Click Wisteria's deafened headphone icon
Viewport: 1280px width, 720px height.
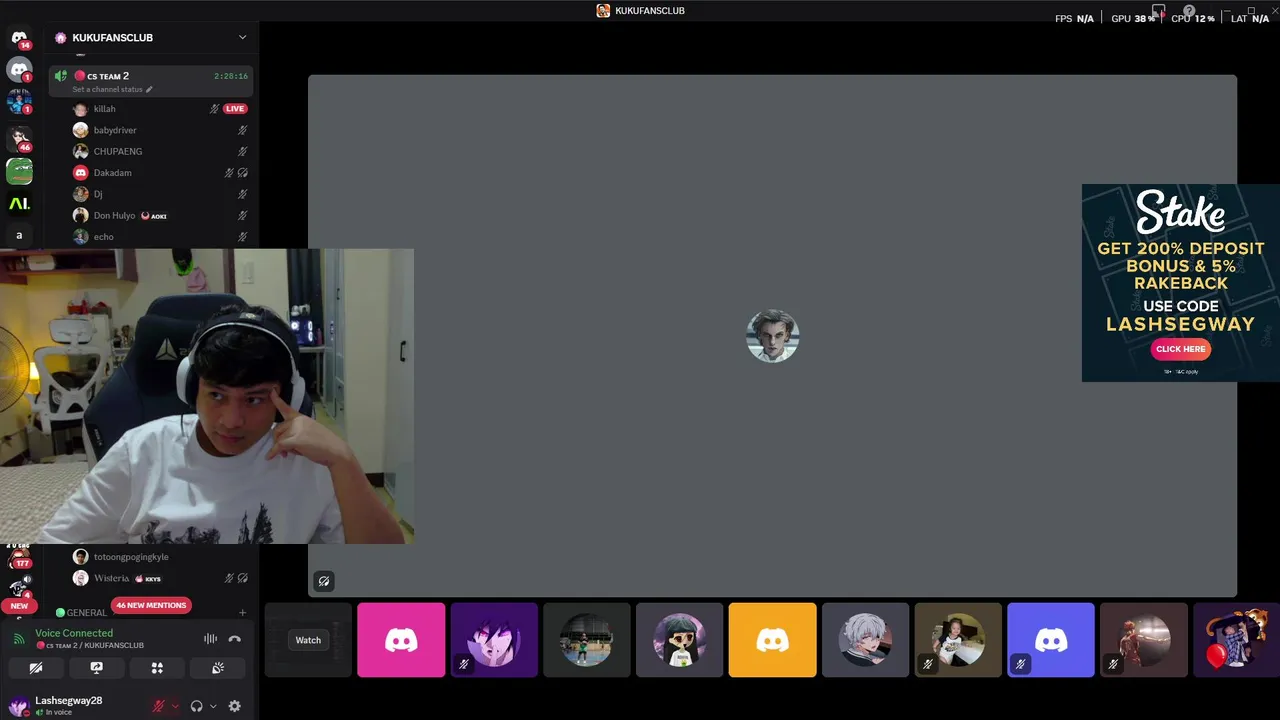coord(243,578)
